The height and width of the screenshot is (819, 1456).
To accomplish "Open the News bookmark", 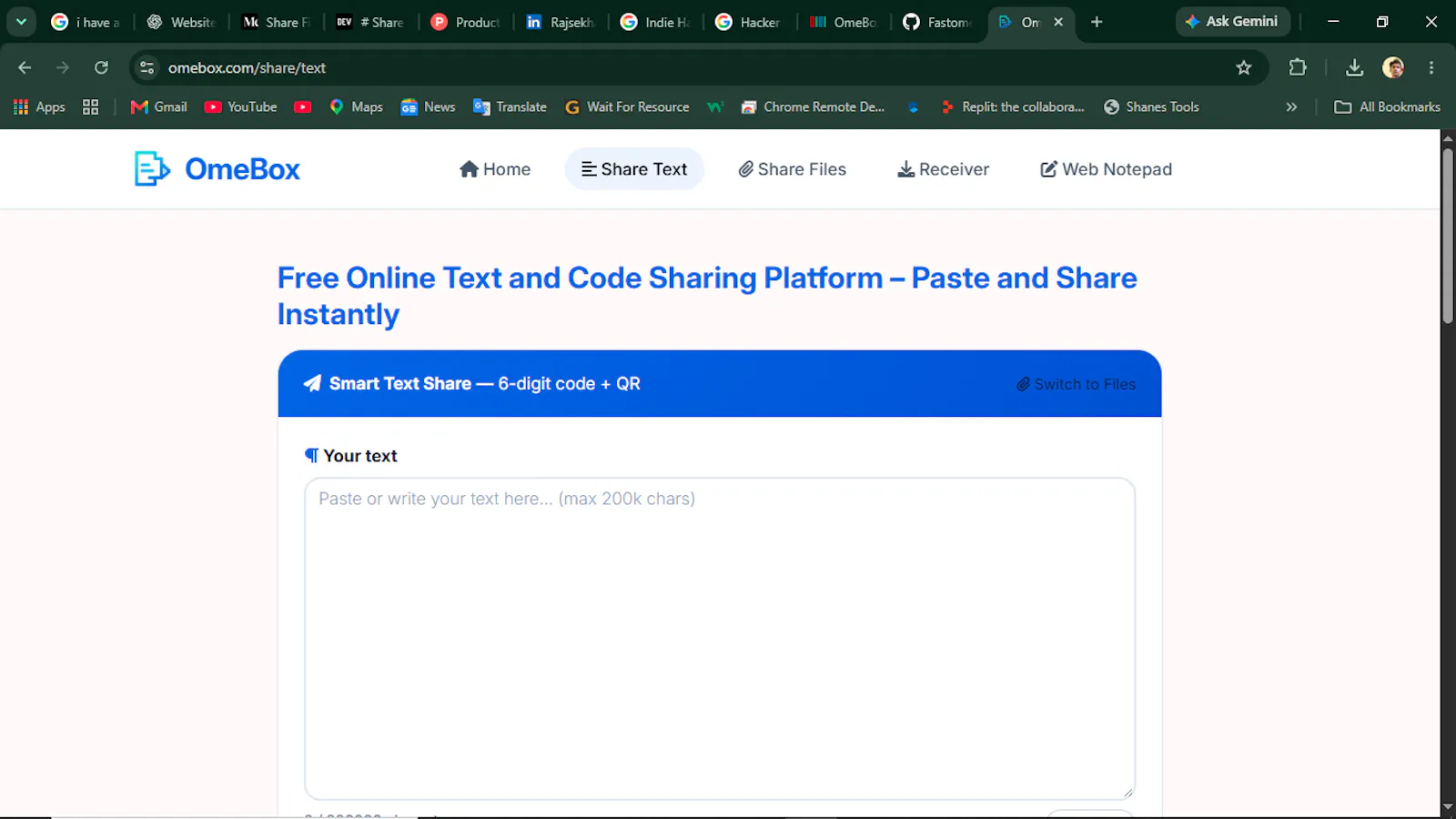I will pos(428,106).
